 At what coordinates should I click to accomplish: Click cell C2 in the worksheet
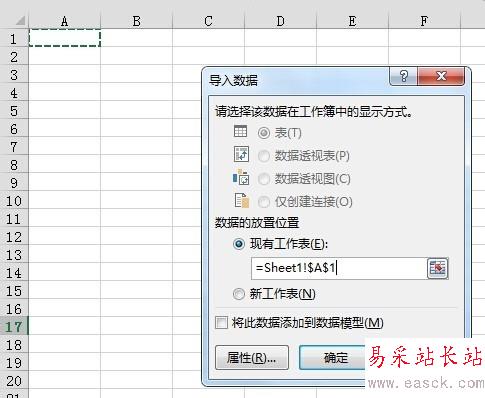coord(209,57)
